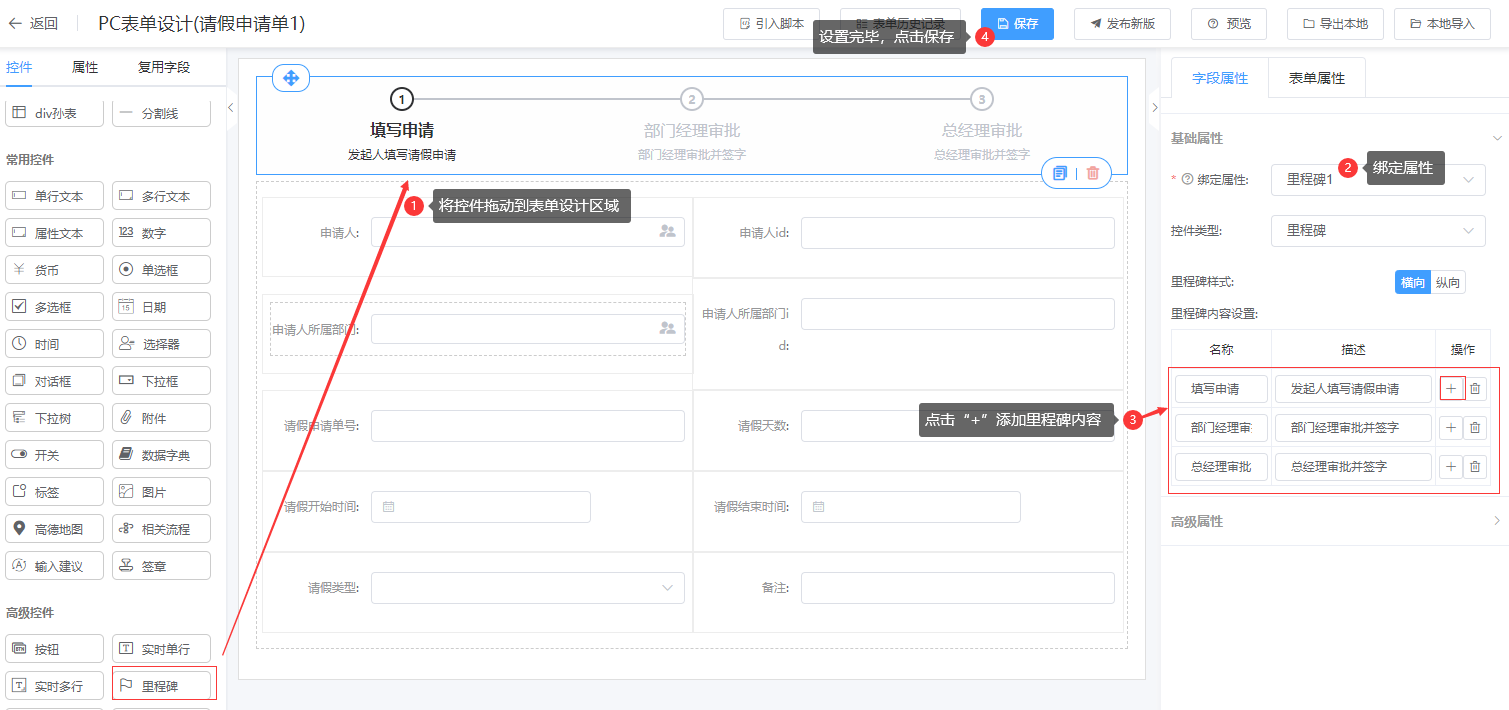Click the 发布新版 button

pos(1122,24)
